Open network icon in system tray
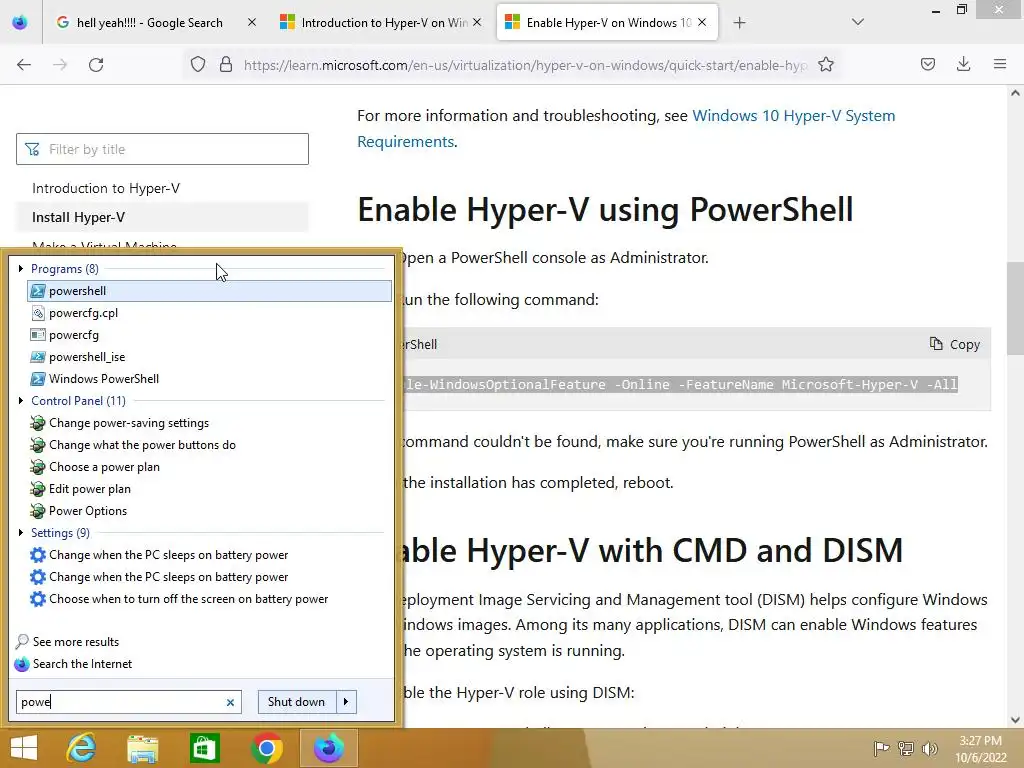1024x768 pixels. click(x=905, y=748)
